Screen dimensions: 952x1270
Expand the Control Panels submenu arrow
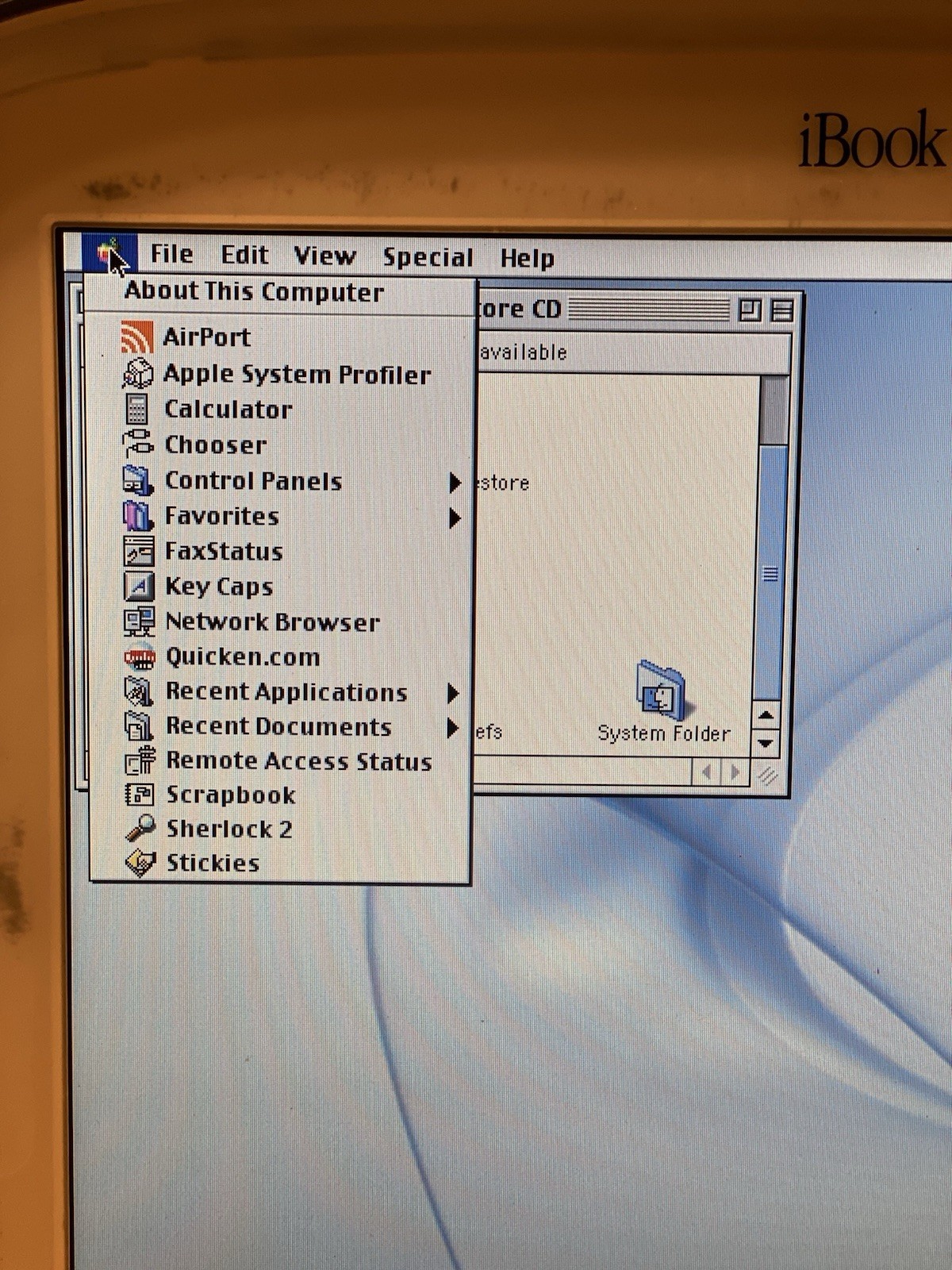[455, 482]
